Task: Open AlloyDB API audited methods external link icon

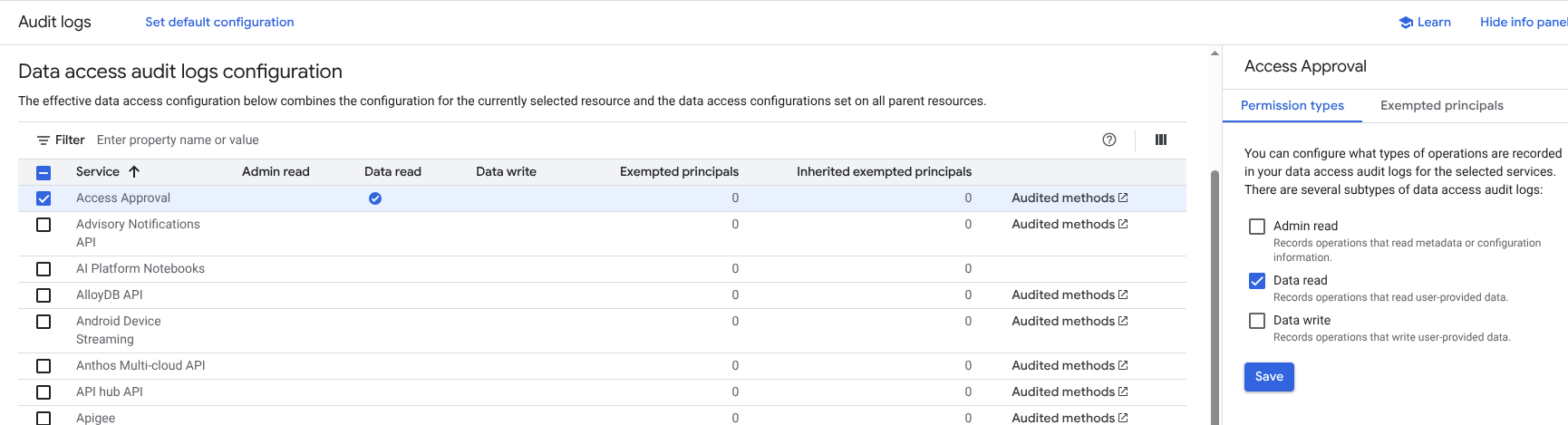Action: [1123, 295]
